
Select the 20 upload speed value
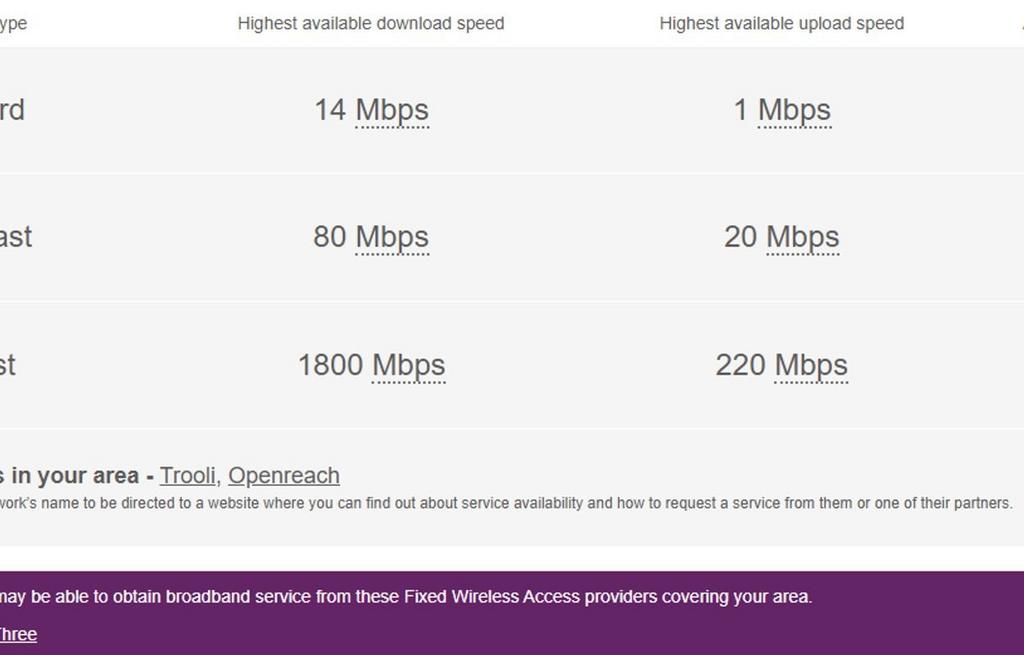click(x=741, y=236)
